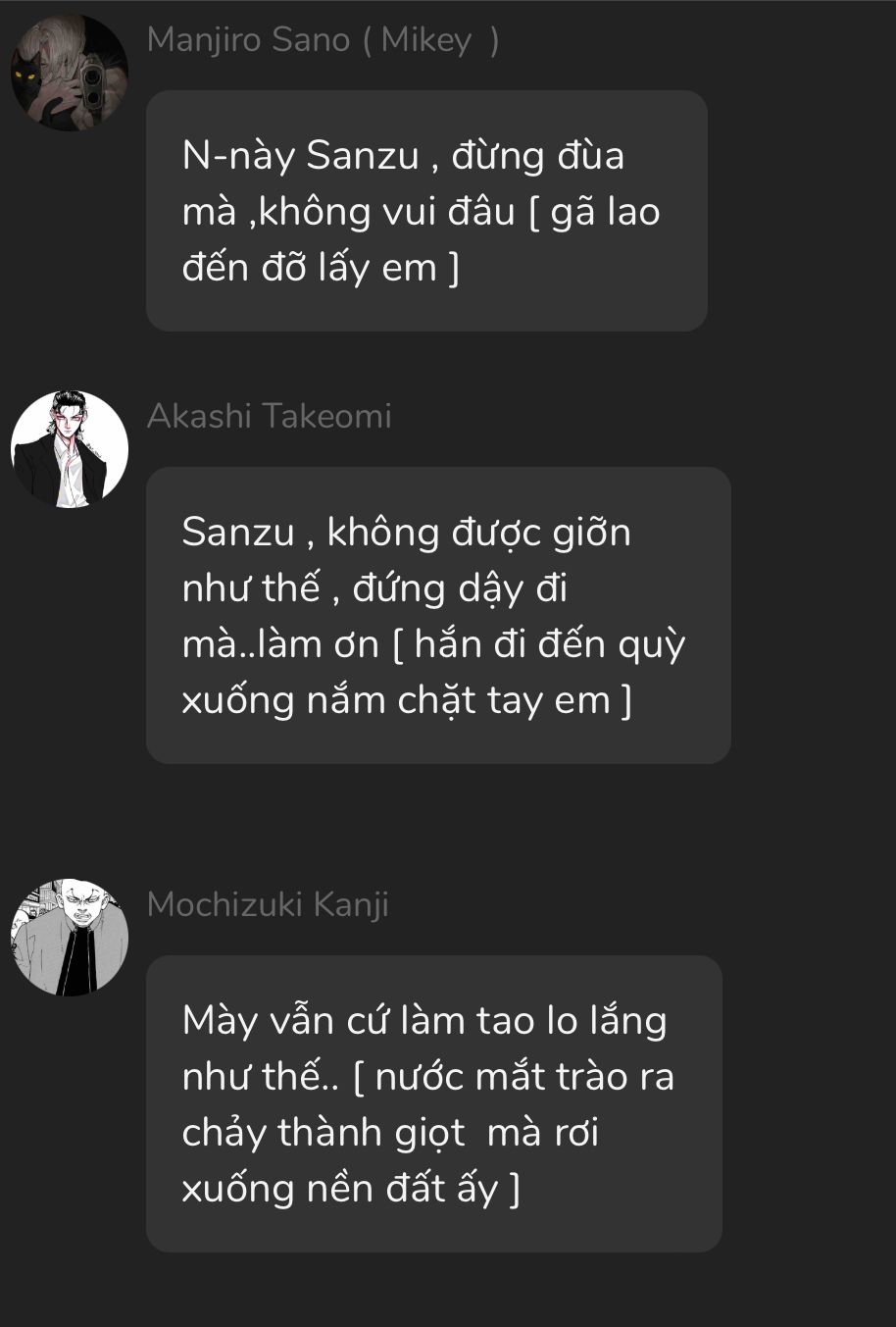
Task: Click the text 'đến đỡ lấy em ]'
Action: (x=321, y=267)
